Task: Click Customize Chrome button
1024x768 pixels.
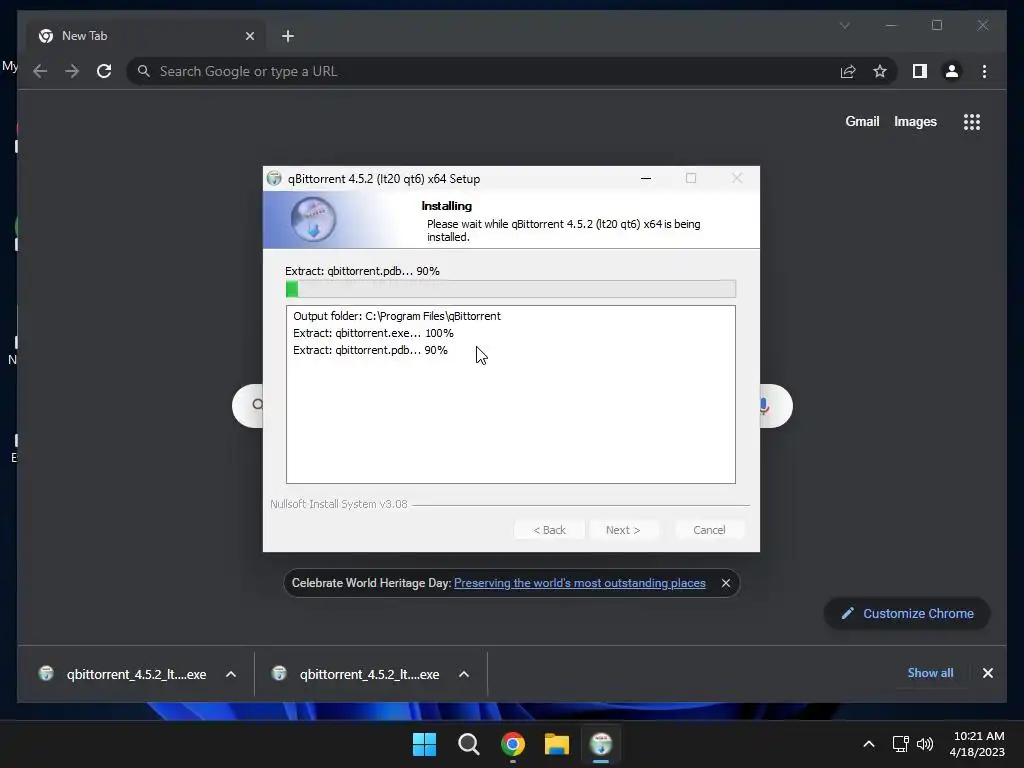Action: click(x=907, y=613)
